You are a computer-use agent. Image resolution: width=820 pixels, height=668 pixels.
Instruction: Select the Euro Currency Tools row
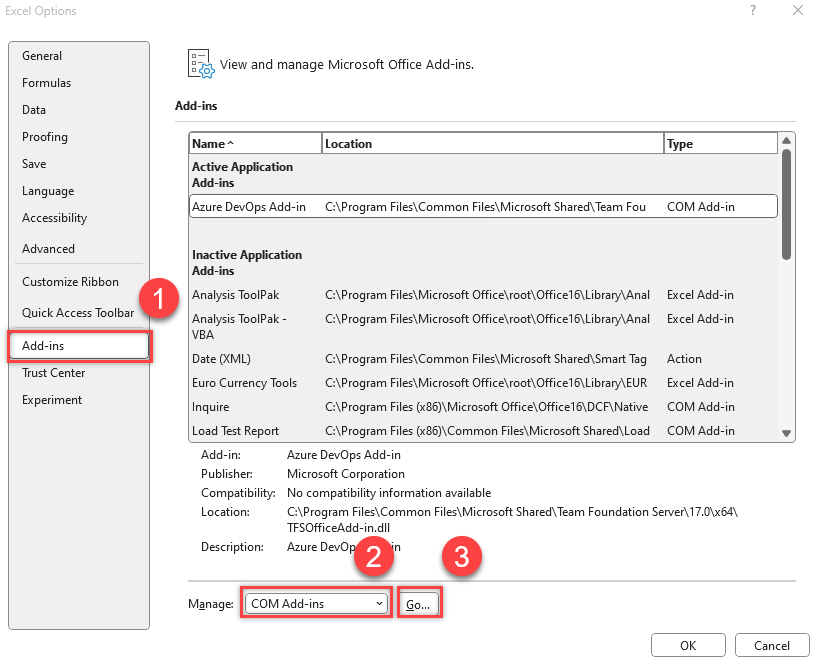[483, 383]
